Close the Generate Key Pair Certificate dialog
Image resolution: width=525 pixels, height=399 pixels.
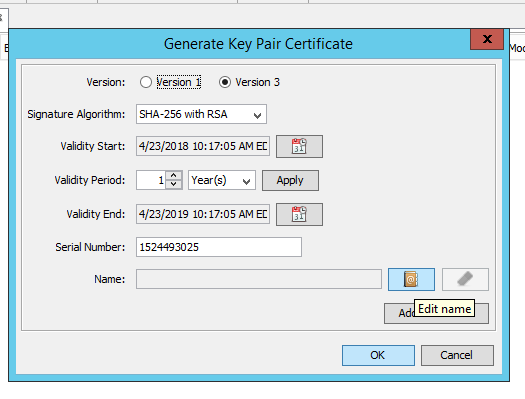point(487,39)
